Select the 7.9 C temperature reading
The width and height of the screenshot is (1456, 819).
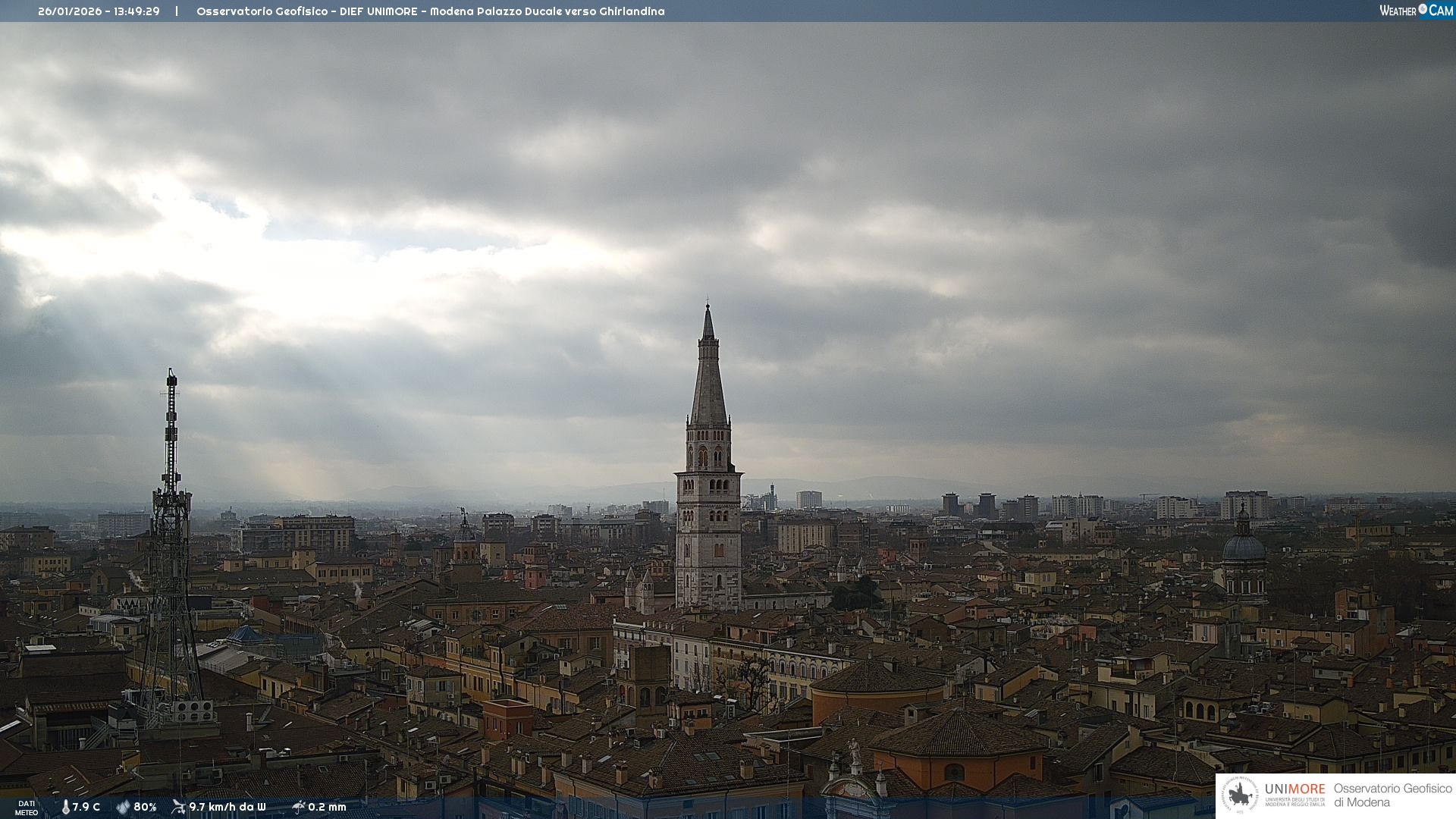86,807
